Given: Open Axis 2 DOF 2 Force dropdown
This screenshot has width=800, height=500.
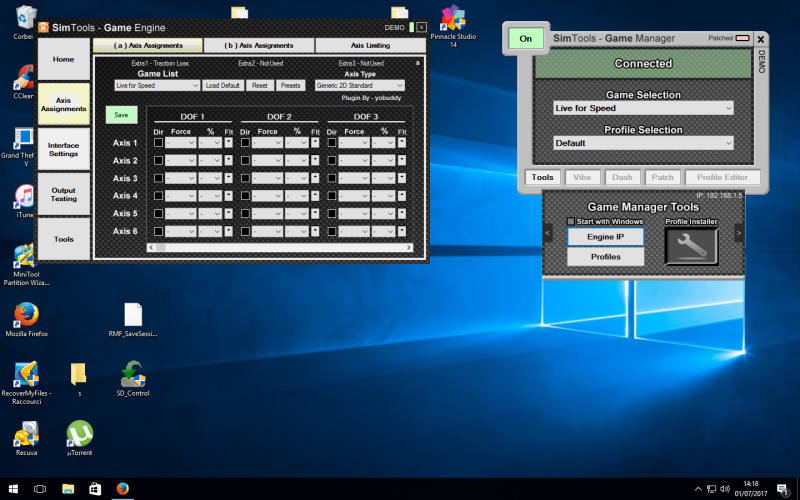Looking at the screenshot, I should pyautogui.click(x=267, y=160).
